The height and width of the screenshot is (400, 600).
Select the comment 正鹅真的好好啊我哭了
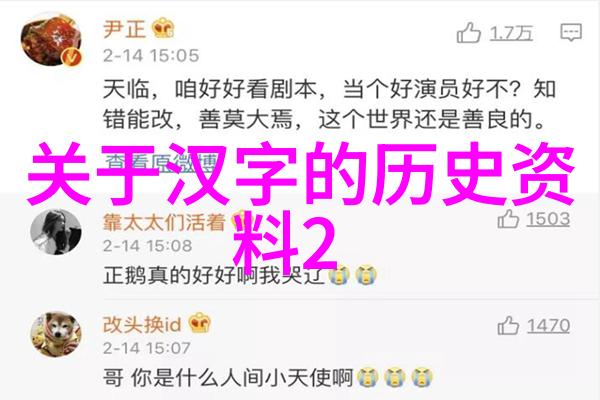click(240, 275)
